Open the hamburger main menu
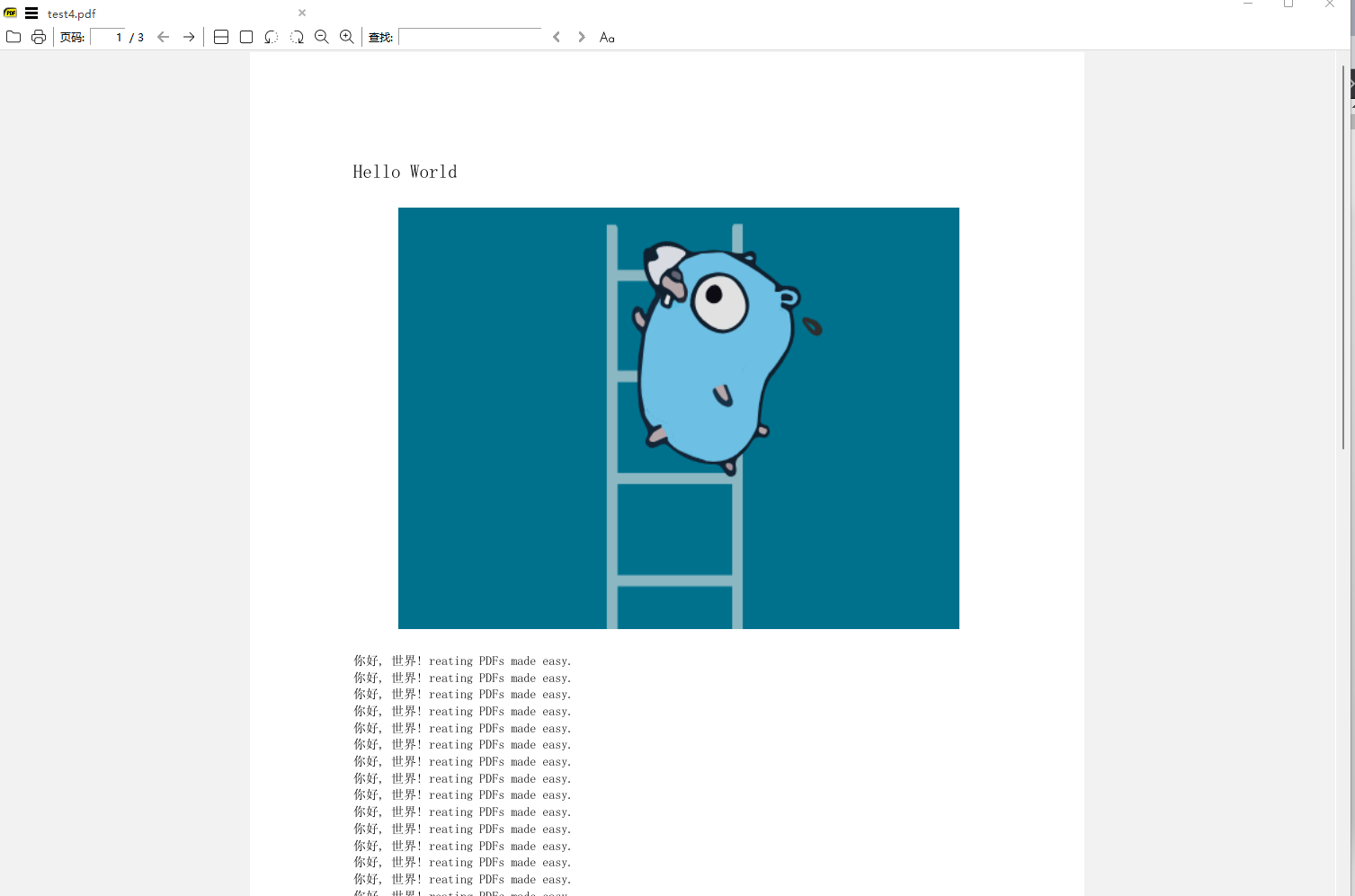The width and height of the screenshot is (1355, 896). pyautogui.click(x=31, y=13)
